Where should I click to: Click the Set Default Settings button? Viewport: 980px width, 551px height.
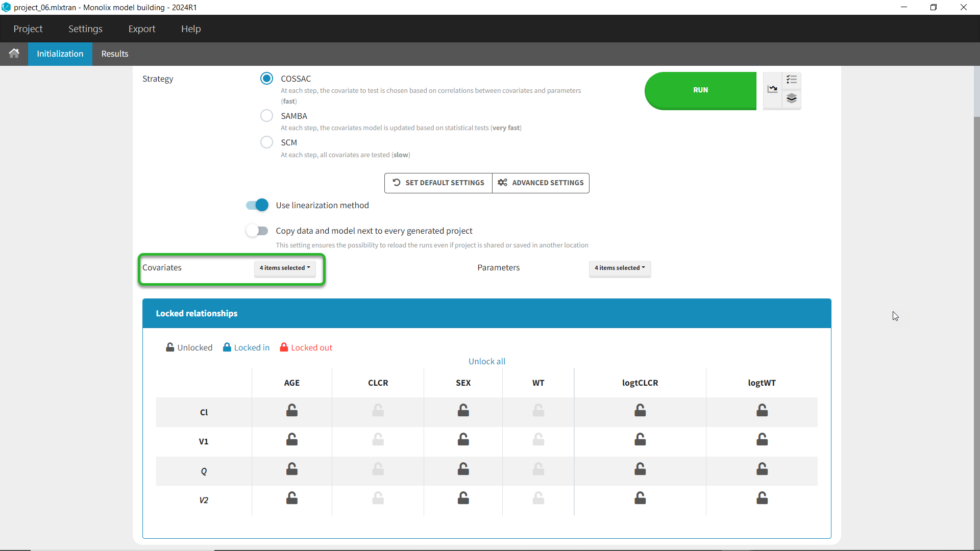438,183
